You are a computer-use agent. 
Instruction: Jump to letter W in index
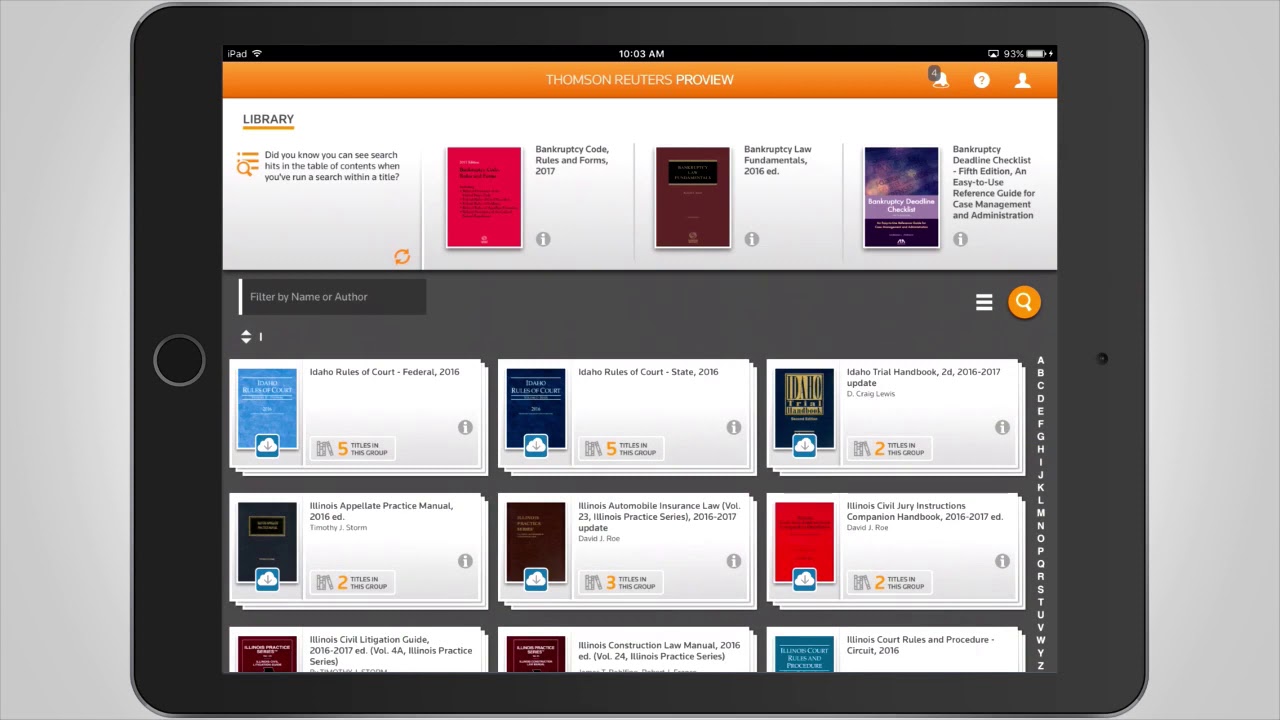point(1040,640)
